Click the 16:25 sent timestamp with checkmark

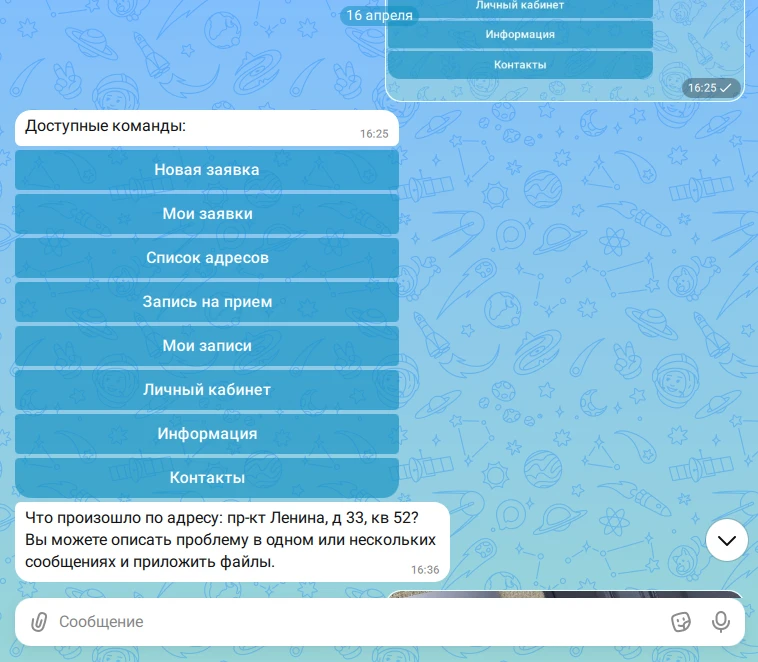point(711,88)
